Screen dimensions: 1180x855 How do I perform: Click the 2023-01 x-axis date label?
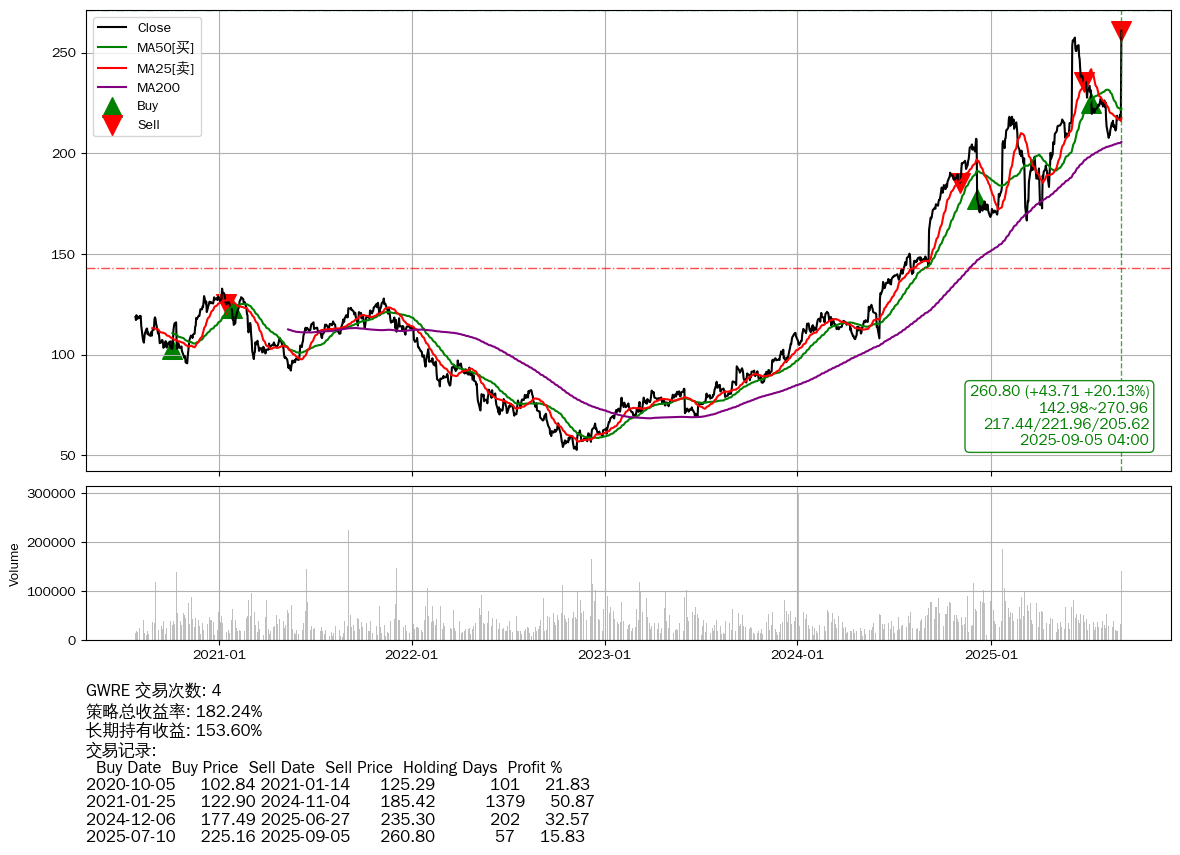pyautogui.click(x=605, y=656)
